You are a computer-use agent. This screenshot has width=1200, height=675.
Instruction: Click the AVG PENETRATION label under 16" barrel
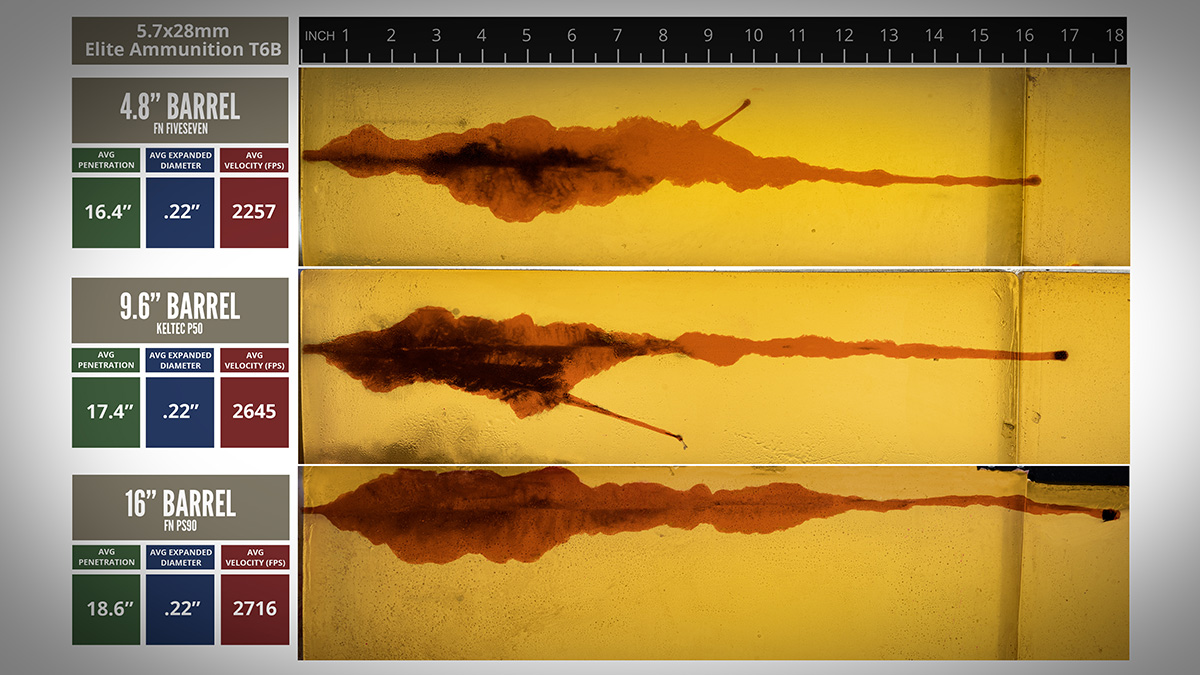point(106,557)
